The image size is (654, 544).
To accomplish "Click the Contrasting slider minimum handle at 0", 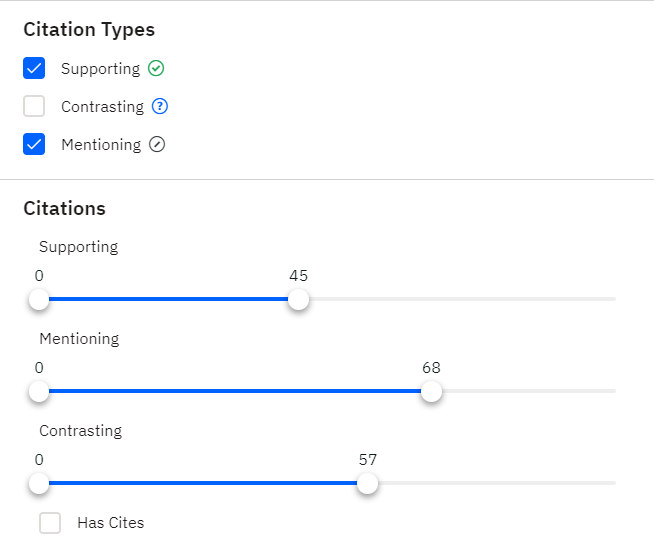I will click(x=39, y=483).
